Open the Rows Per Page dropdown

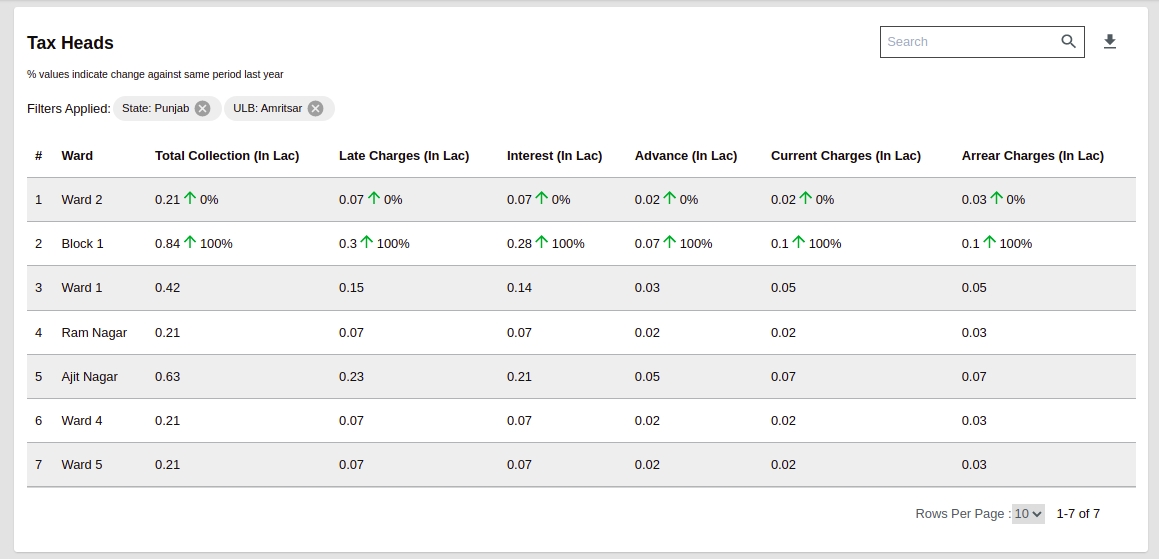click(x=1027, y=514)
